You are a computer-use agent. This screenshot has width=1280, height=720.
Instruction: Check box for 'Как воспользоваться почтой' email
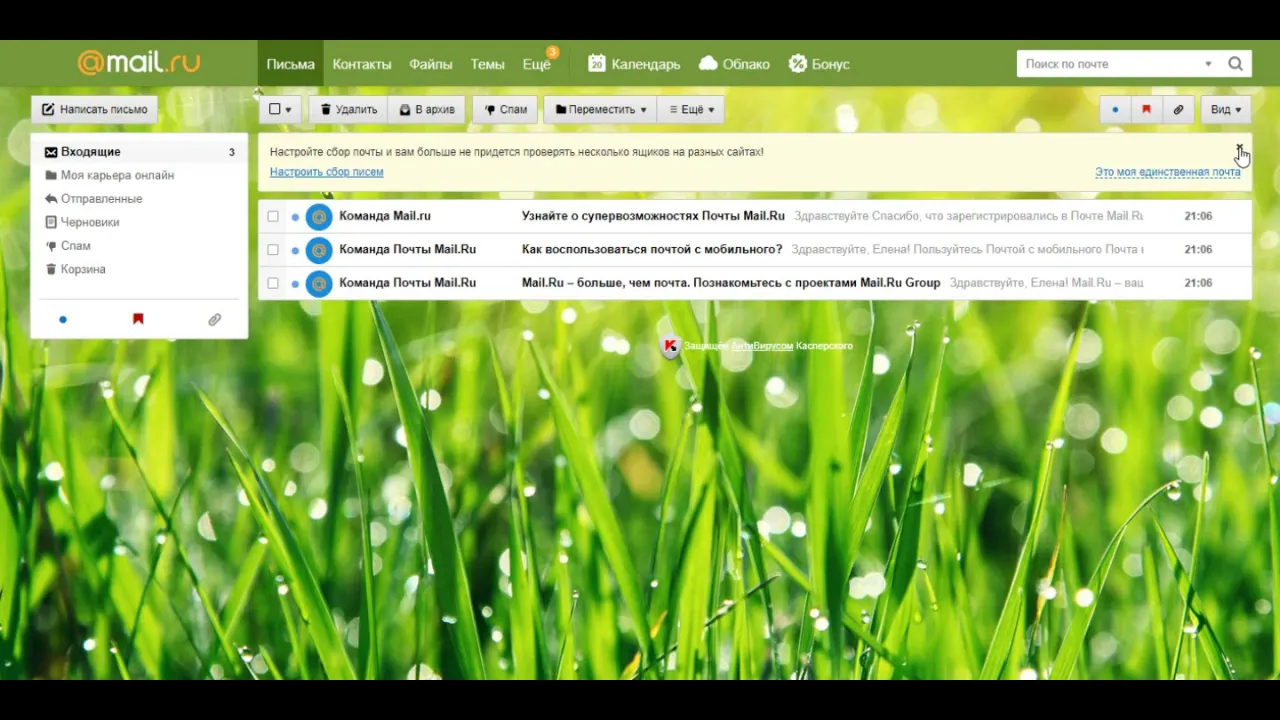[273, 250]
